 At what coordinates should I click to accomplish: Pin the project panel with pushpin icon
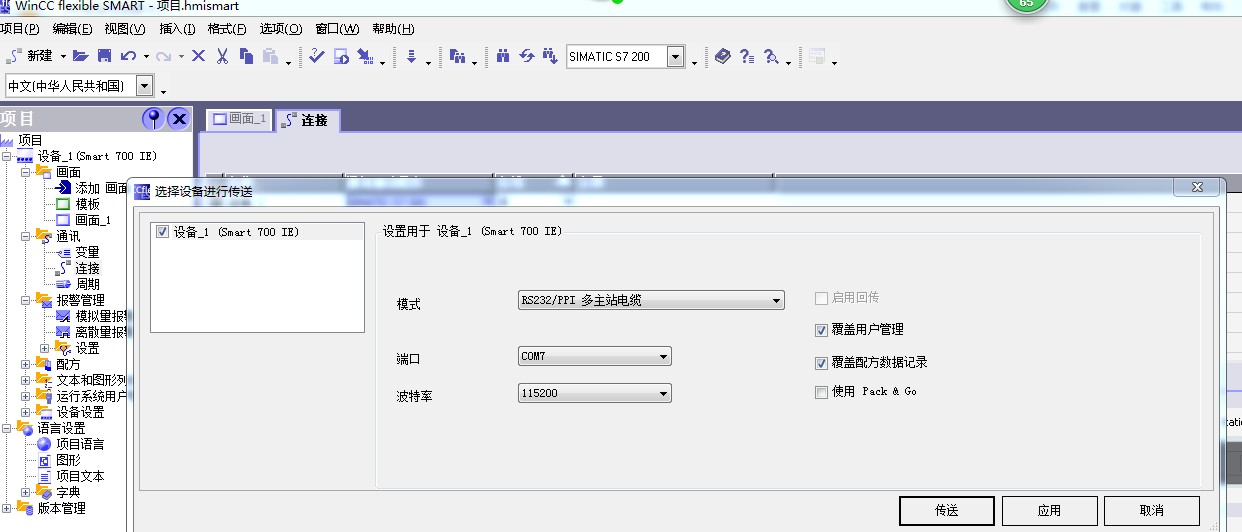click(x=153, y=119)
